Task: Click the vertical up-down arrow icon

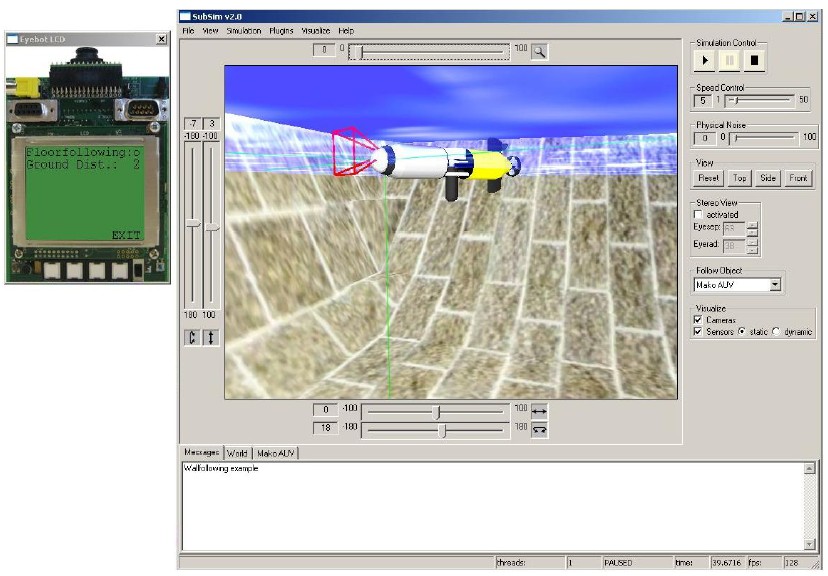Action: click(211, 338)
